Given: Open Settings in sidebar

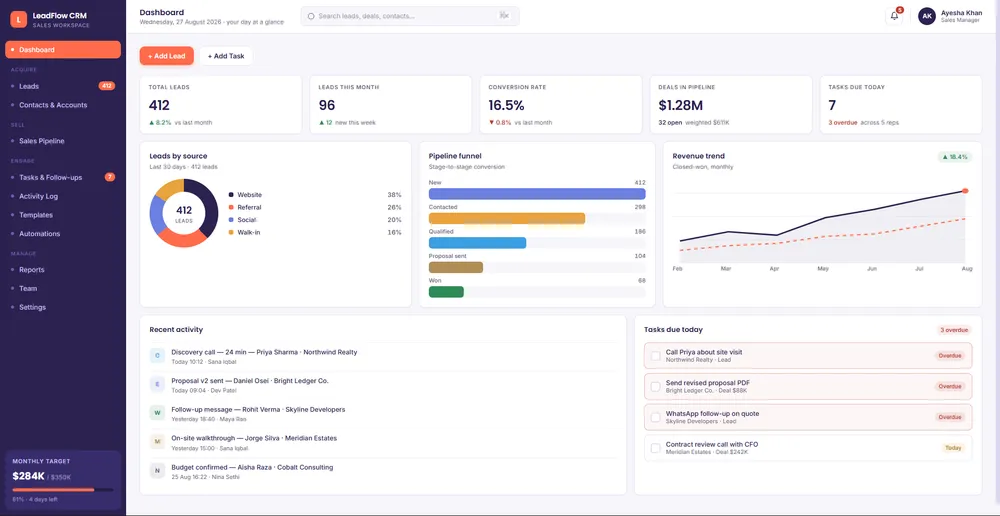Looking at the screenshot, I should (62, 307).
